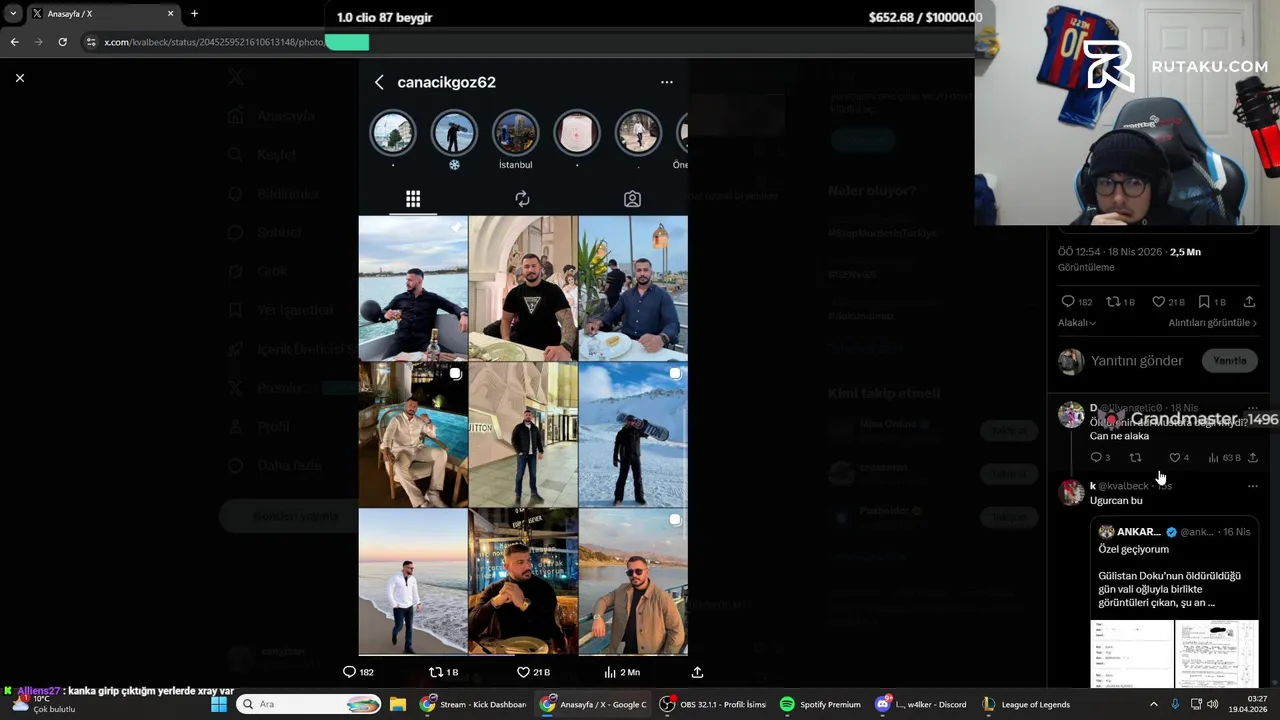Open the boat photo with drink
Screen dimensions: 1280x720
[x=413, y=288]
